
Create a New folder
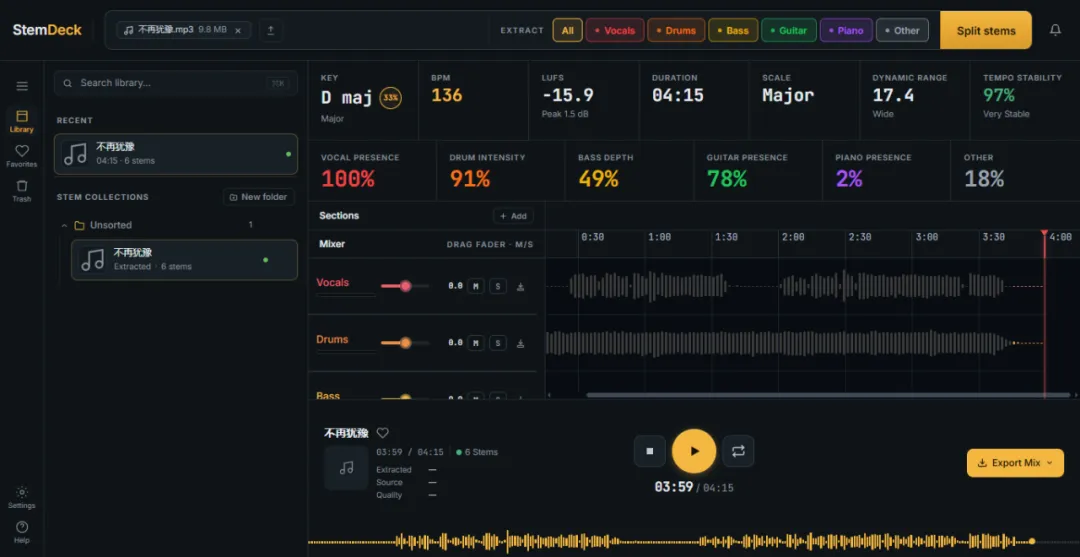[x=259, y=197]
